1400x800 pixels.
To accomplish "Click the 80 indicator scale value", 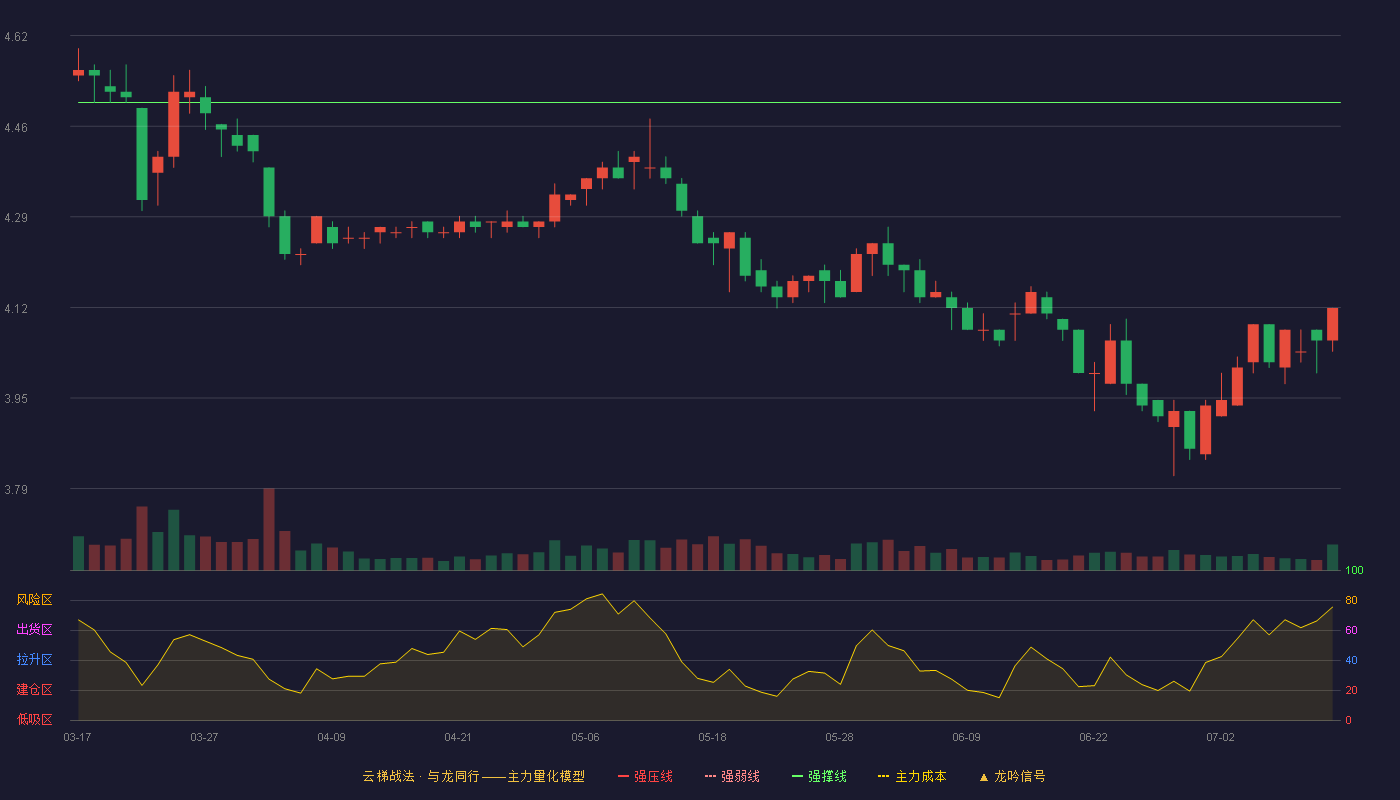I will point(1351,600).
